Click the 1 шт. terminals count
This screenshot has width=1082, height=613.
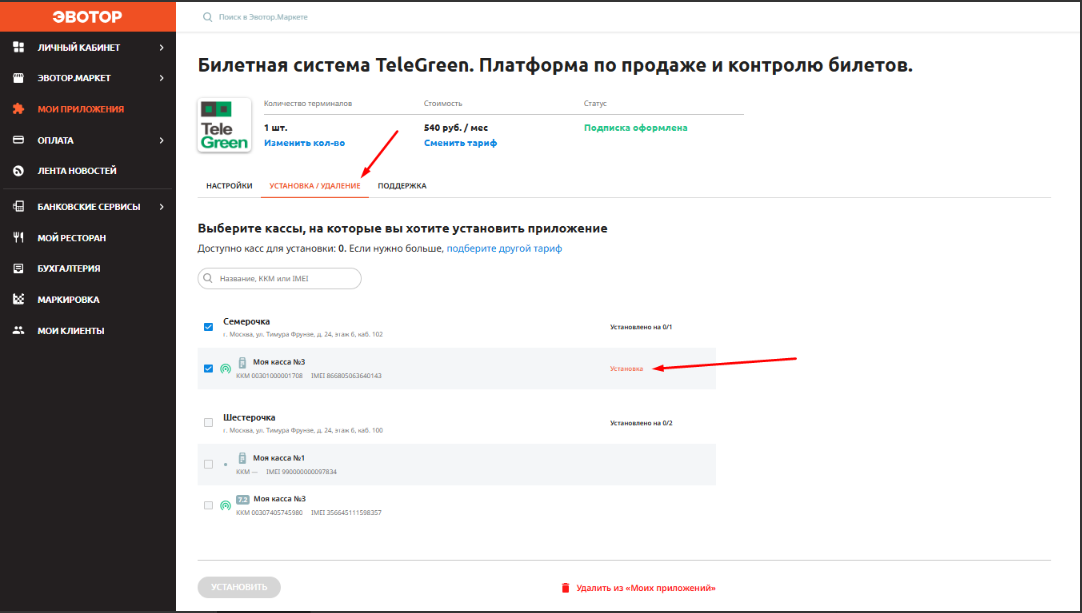pos(275,128)
